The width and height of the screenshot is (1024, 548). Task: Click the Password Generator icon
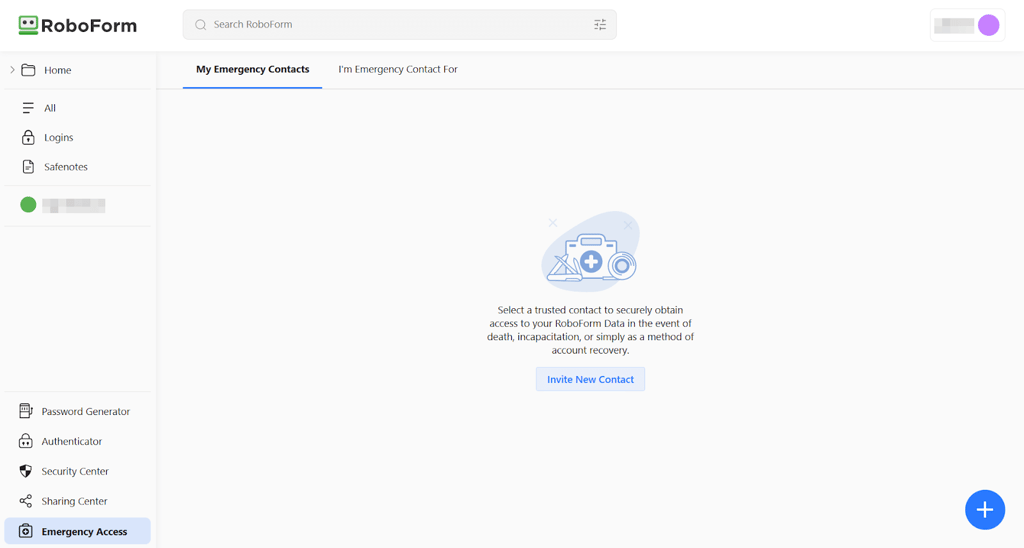click(25, 411)
